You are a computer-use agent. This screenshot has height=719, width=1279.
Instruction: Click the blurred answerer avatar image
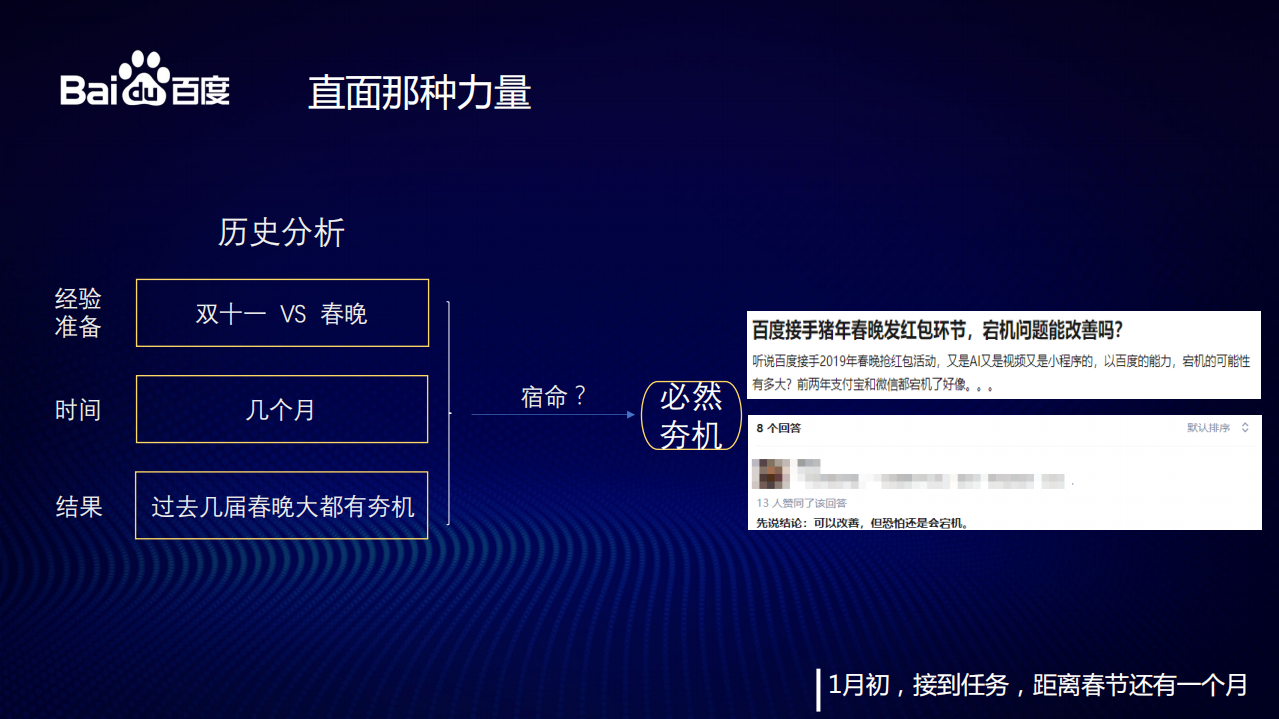click(x=770, y=474)
